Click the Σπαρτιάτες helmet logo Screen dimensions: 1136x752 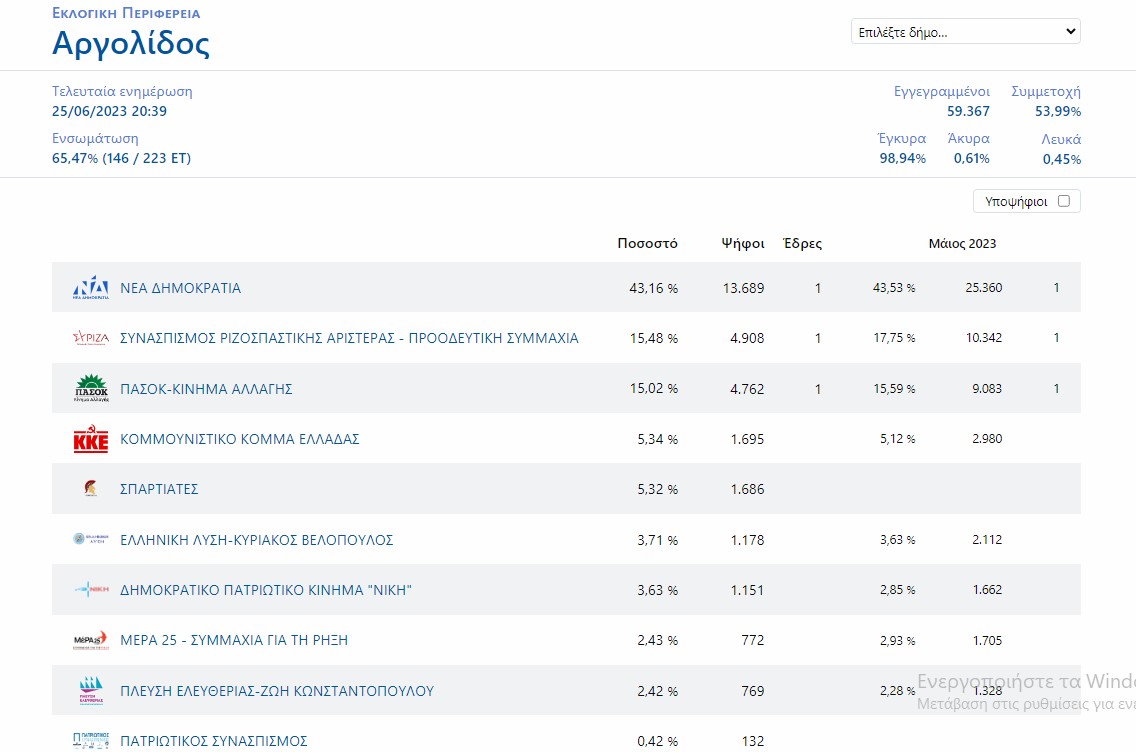pyautogui.click(x=91, y=489)
